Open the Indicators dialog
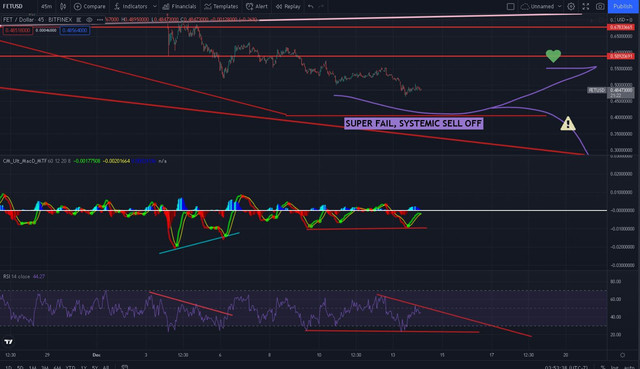 coord(131,6)
